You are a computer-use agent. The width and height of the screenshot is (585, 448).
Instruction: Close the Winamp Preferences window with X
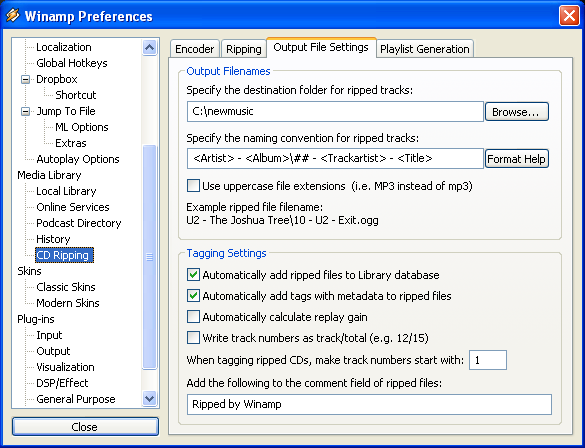click(569, 16)
